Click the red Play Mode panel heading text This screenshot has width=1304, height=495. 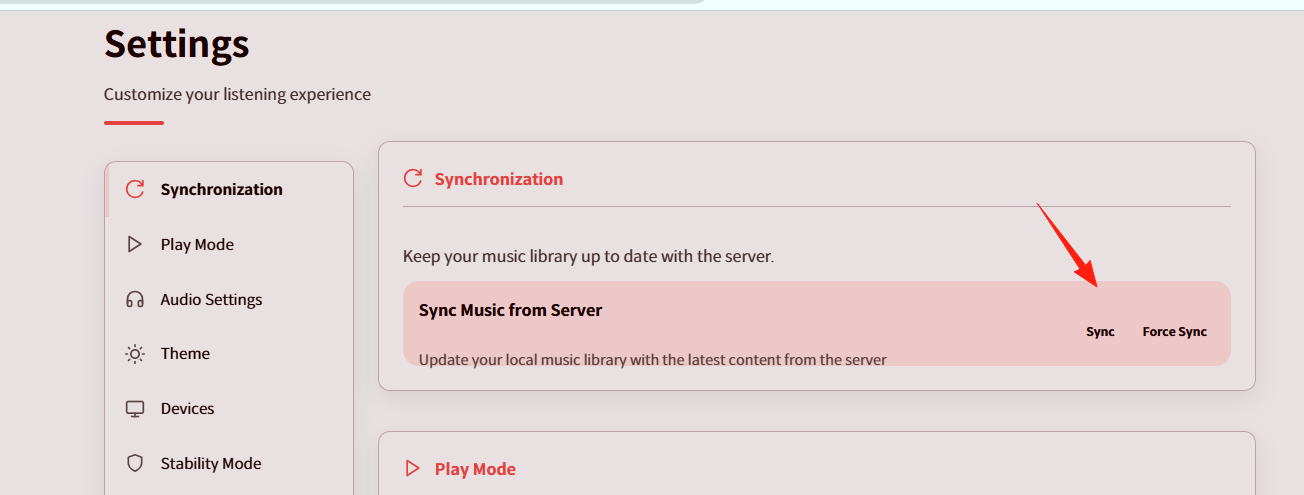click(x=475, y=468)
